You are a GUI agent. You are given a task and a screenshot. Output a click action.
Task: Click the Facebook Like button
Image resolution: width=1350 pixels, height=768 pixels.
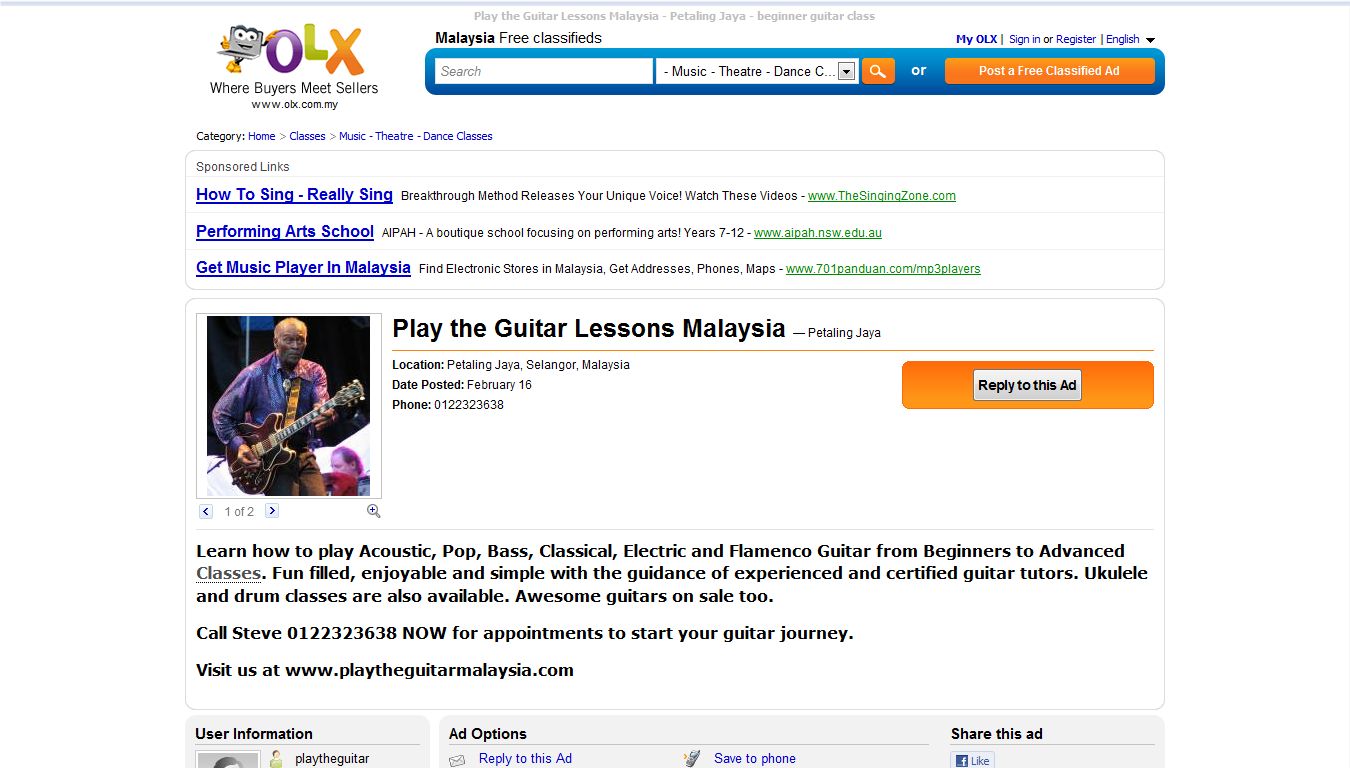(973, 761)
